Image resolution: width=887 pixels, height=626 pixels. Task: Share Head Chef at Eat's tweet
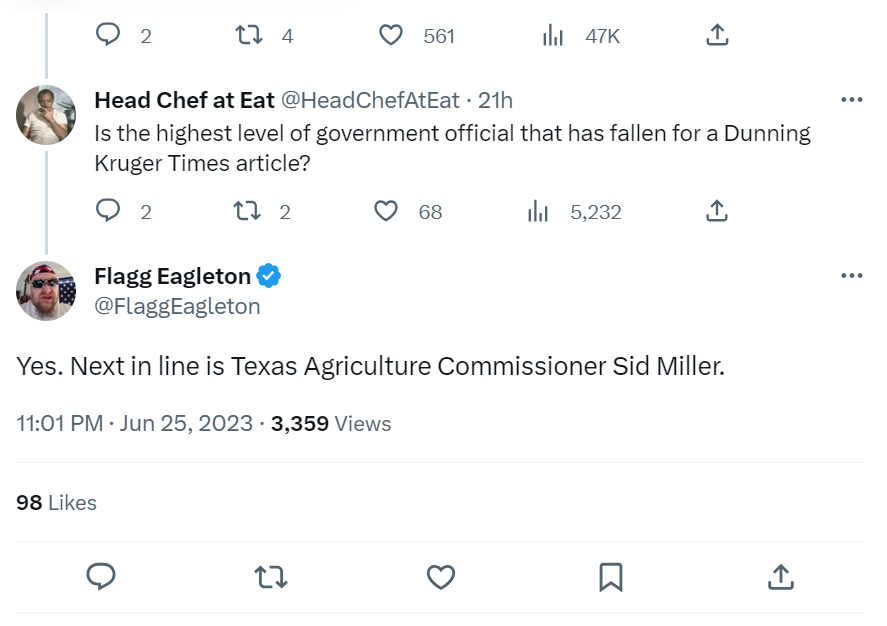(716, 211)
